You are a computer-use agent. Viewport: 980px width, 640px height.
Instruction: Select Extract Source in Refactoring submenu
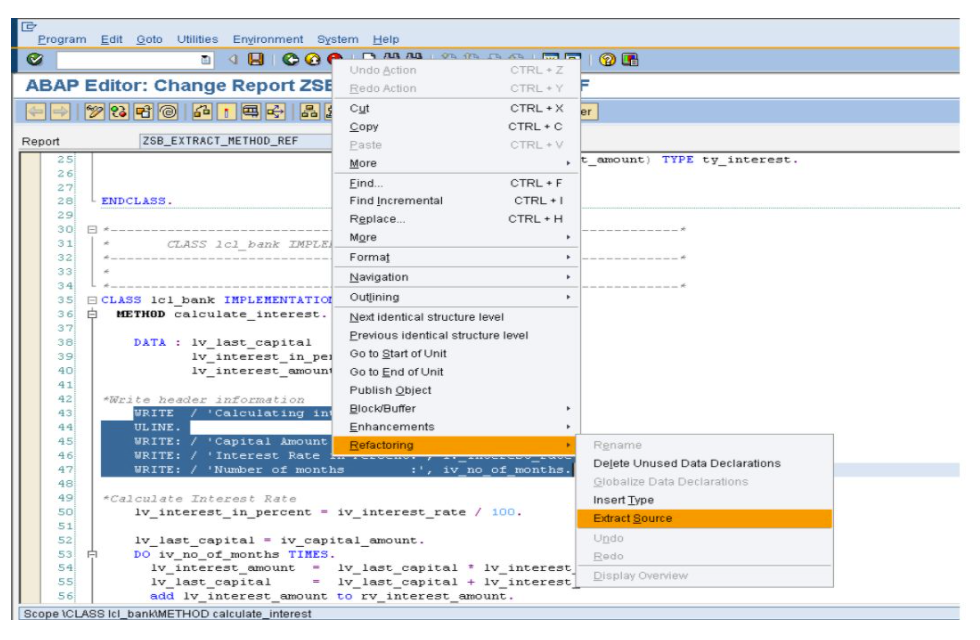704,518
